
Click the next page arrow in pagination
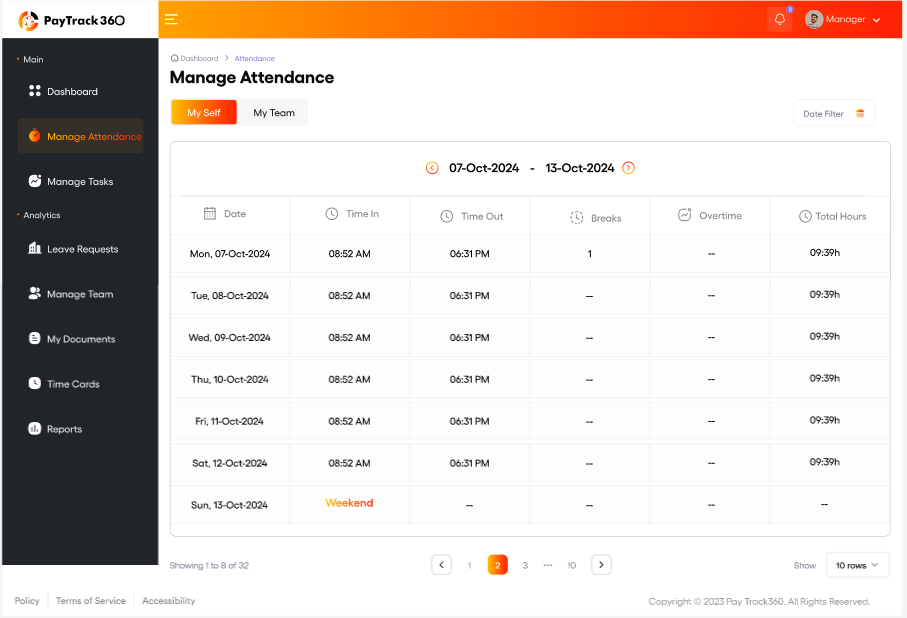click(x=601, y=565)
